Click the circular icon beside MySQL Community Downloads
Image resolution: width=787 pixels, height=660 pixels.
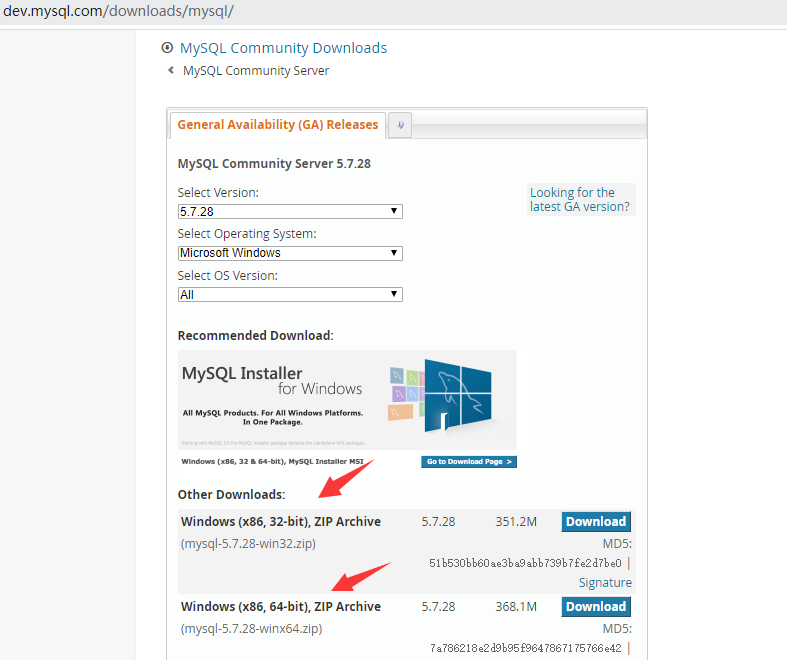point(167,48)
